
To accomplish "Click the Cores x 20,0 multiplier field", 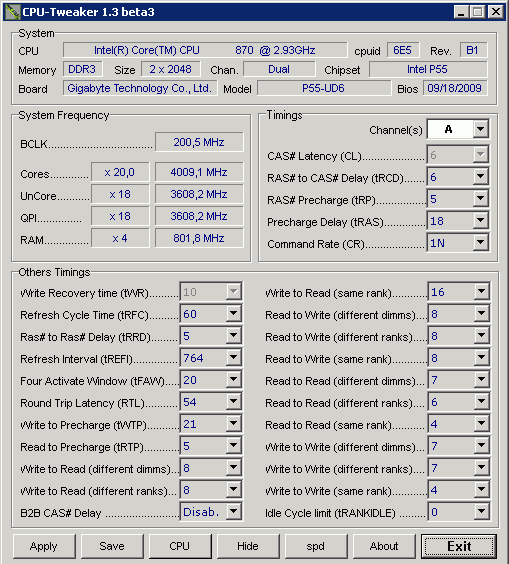I will tap(120, 172).
